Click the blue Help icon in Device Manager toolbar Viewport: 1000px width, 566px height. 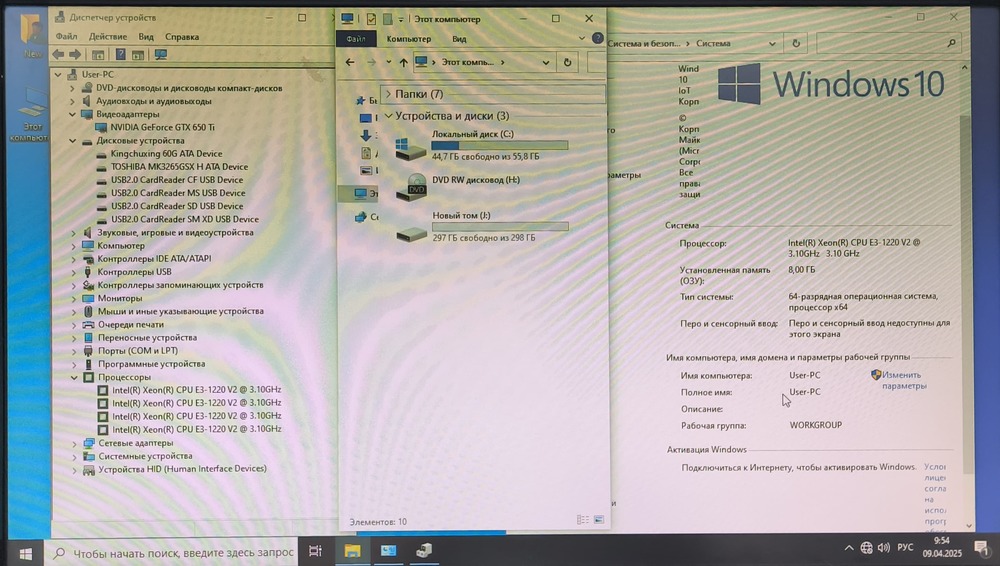click(121, 54)
